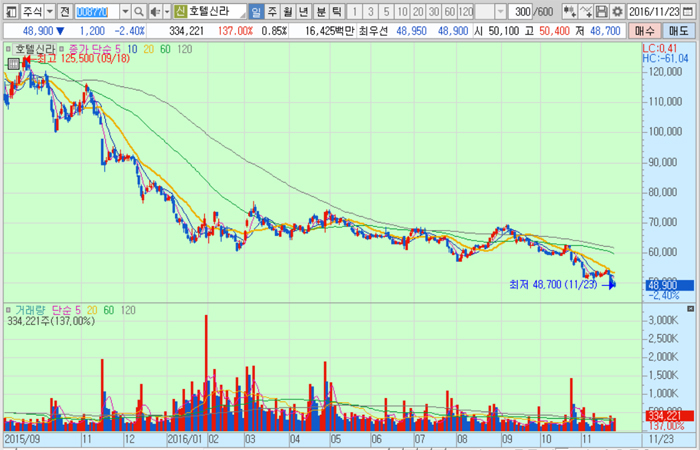Click the red 매수 buy button
The image size is (700, 450).
pos(647,31)
